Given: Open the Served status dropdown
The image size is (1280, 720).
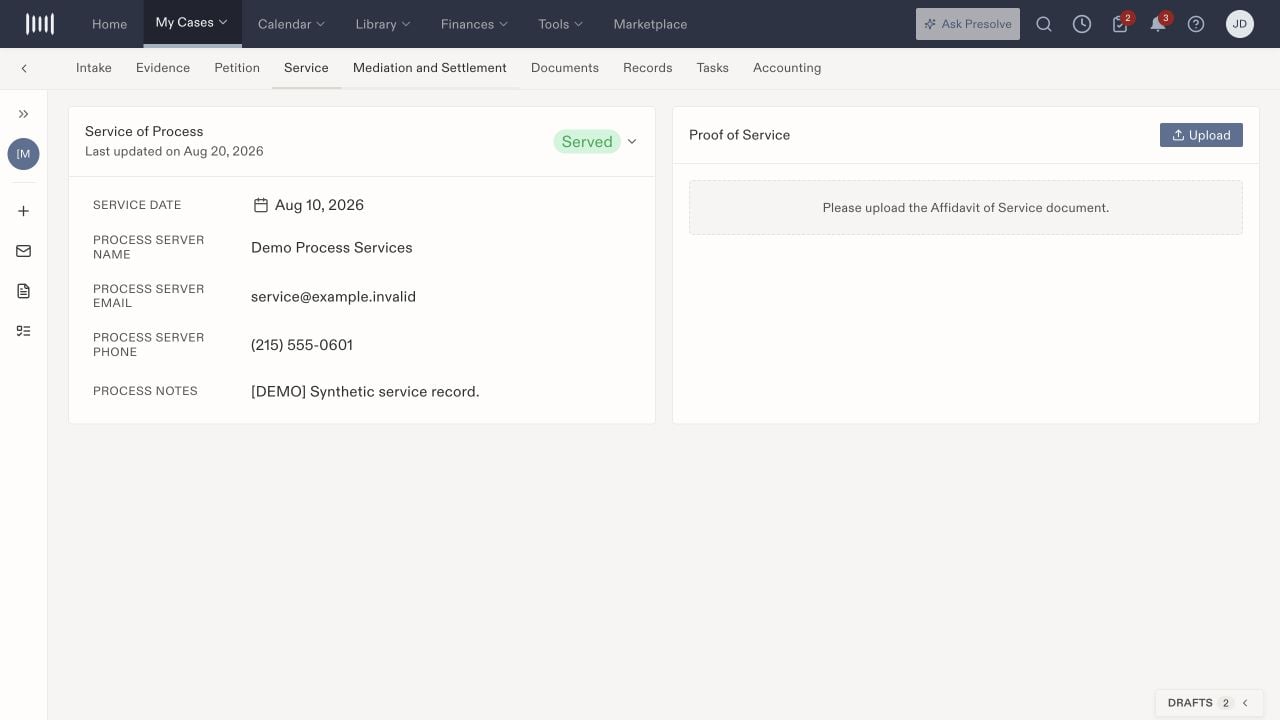Looking at the screenshot, I should click(596, 142).
